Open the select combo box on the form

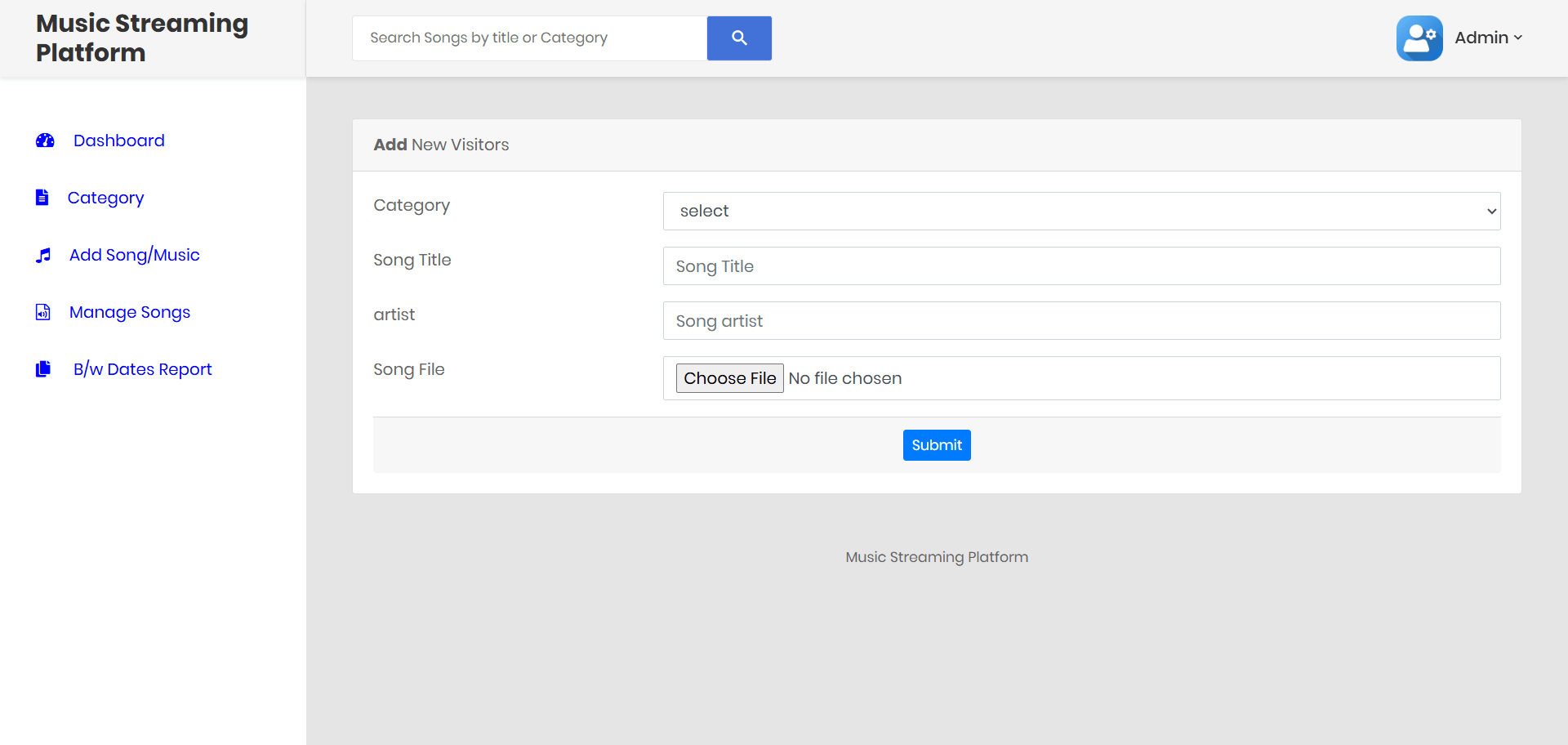click(1080, 211)
